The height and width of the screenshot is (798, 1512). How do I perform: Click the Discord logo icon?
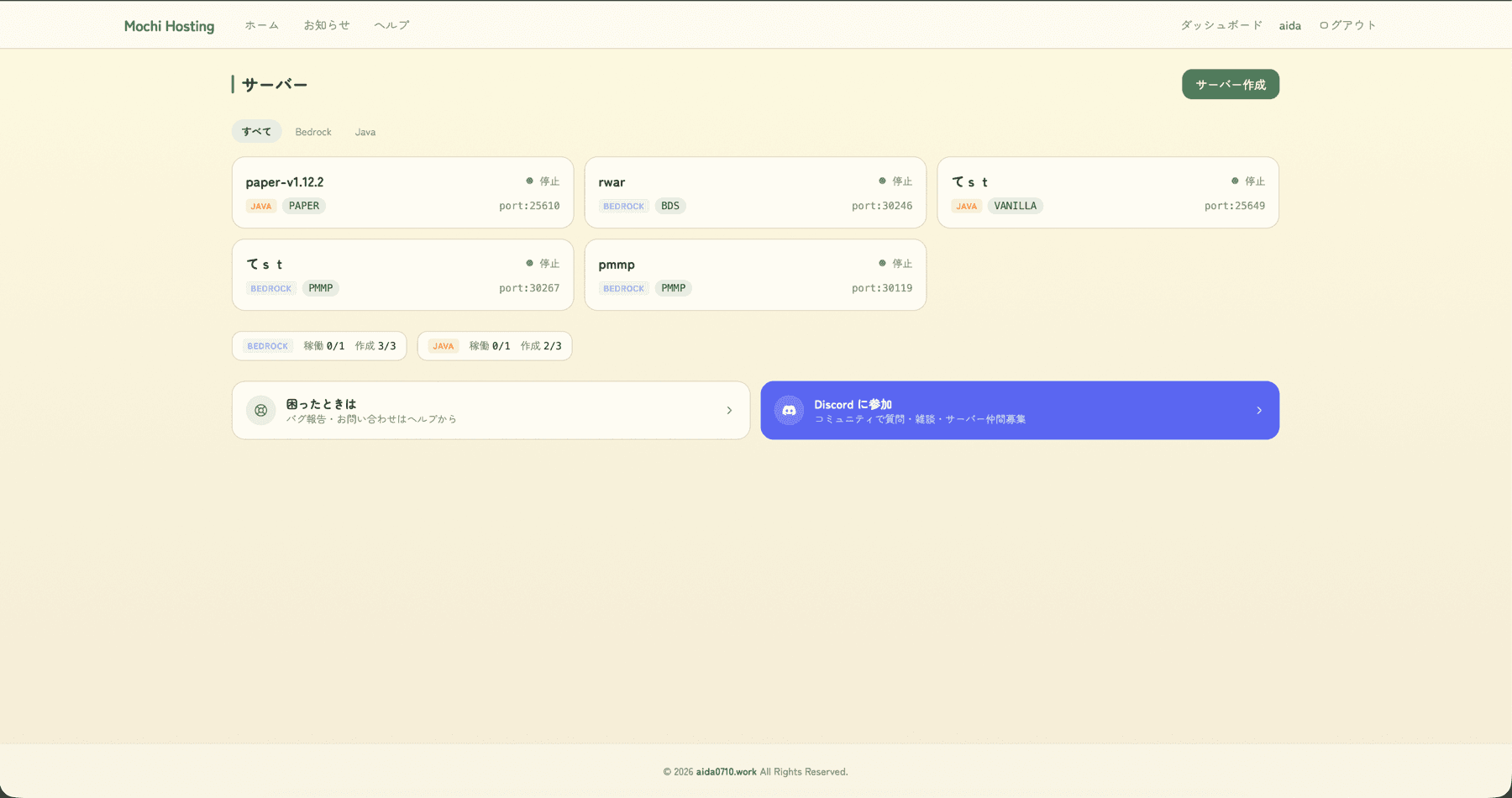point(789,411)
